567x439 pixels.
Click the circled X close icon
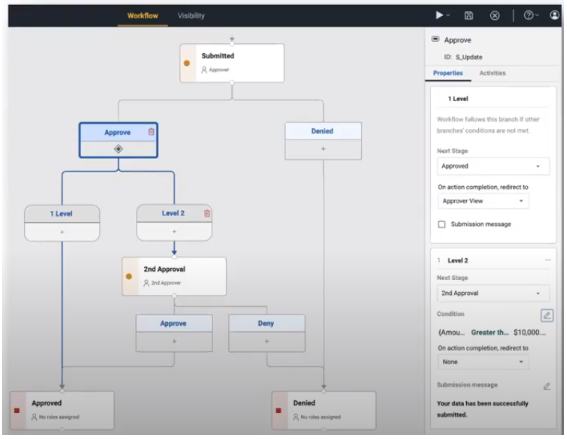(x=495, y=15)
